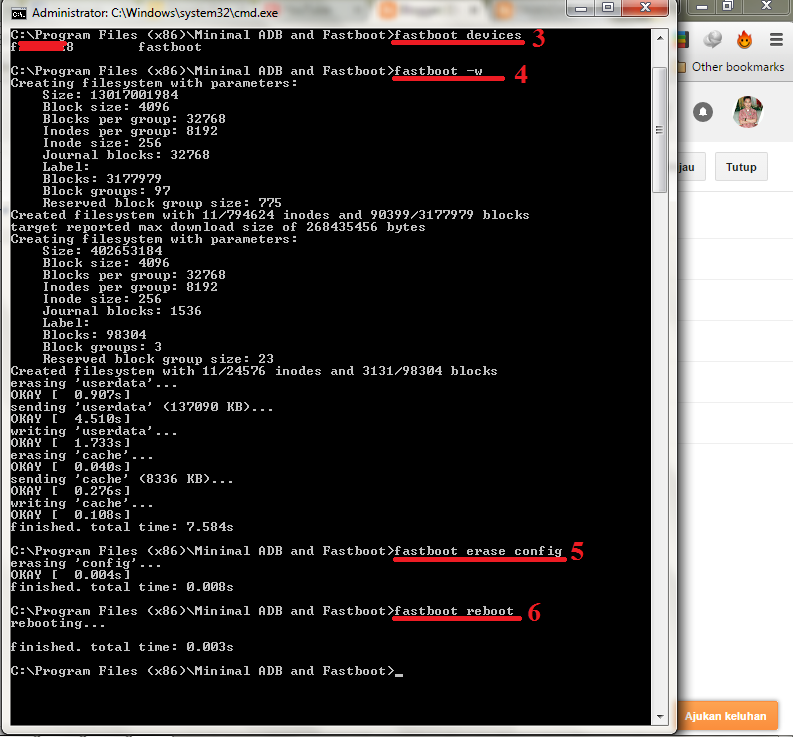This screenshot has height=737, width=793.
Task: Maximize the cmd.exe window
Action: [x=607, y=8]
